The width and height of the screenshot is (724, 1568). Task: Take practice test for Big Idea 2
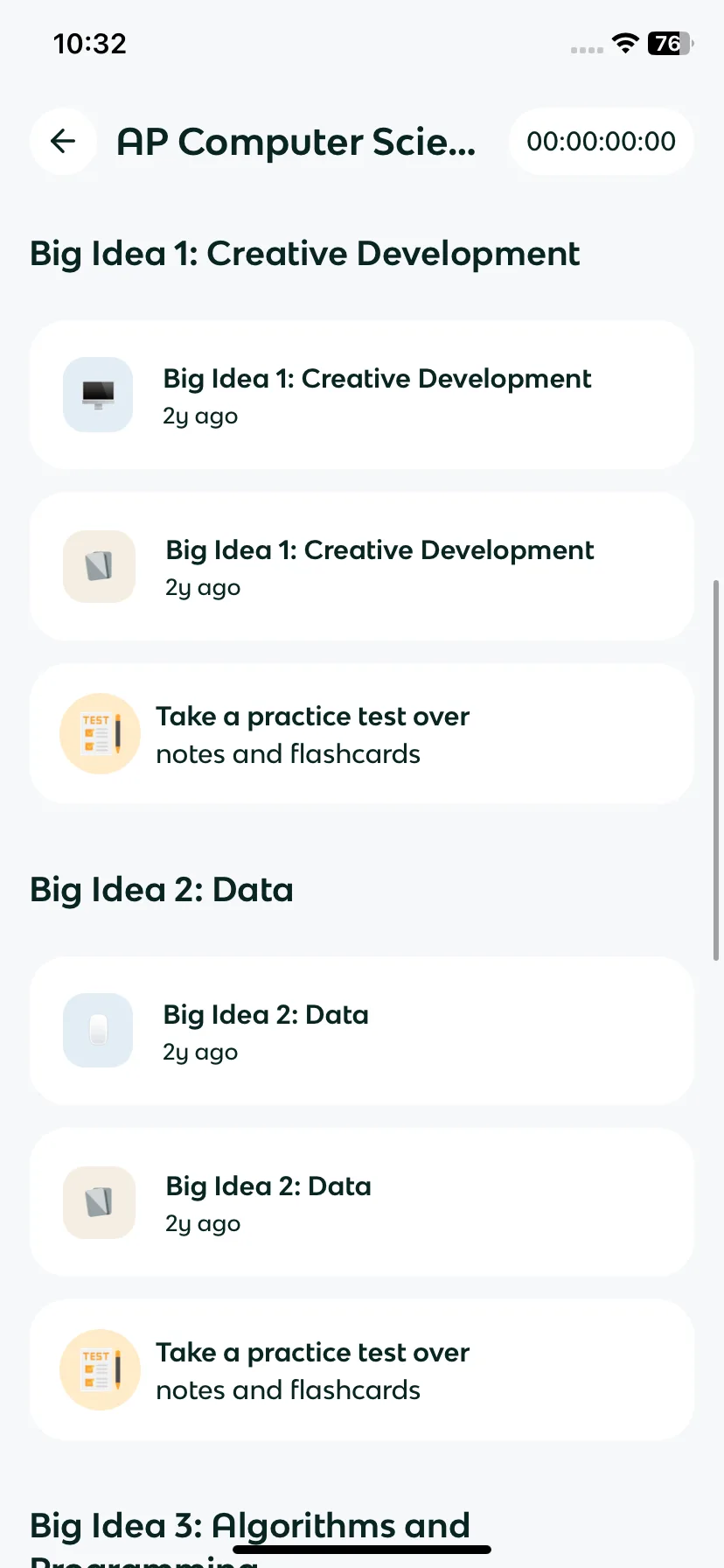point(362,1370)
